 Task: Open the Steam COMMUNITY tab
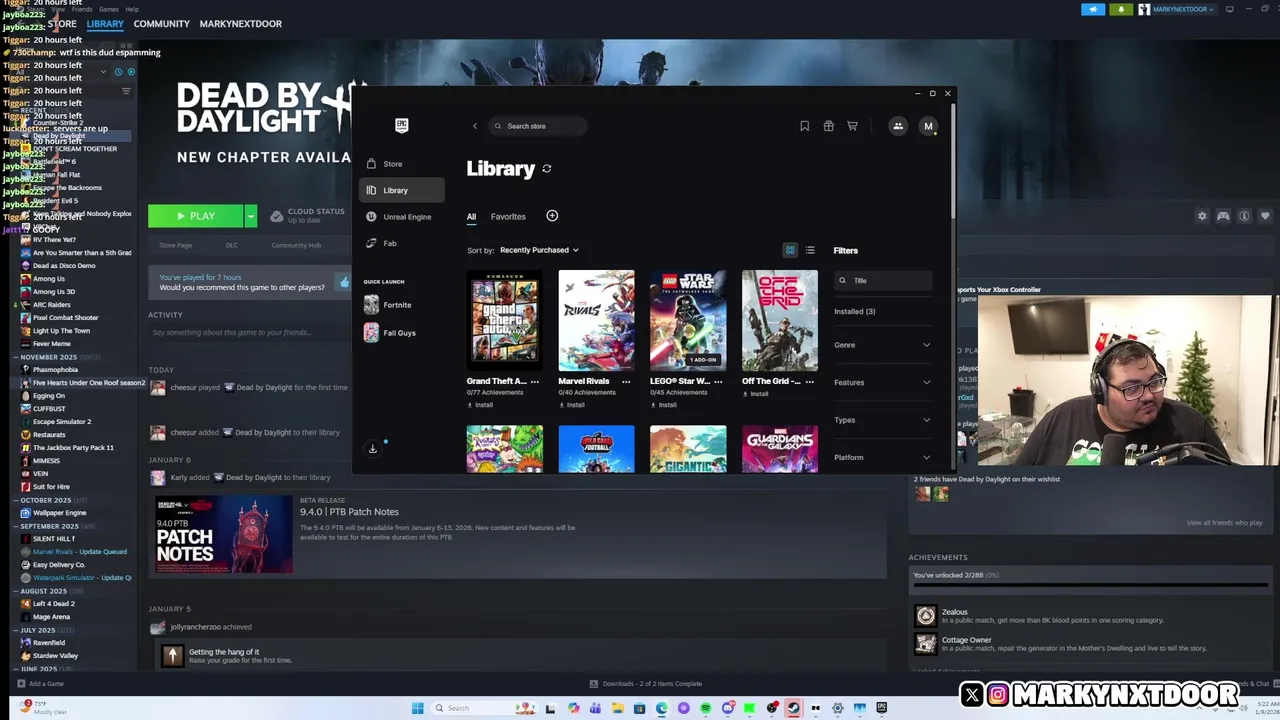click(162, 23)
